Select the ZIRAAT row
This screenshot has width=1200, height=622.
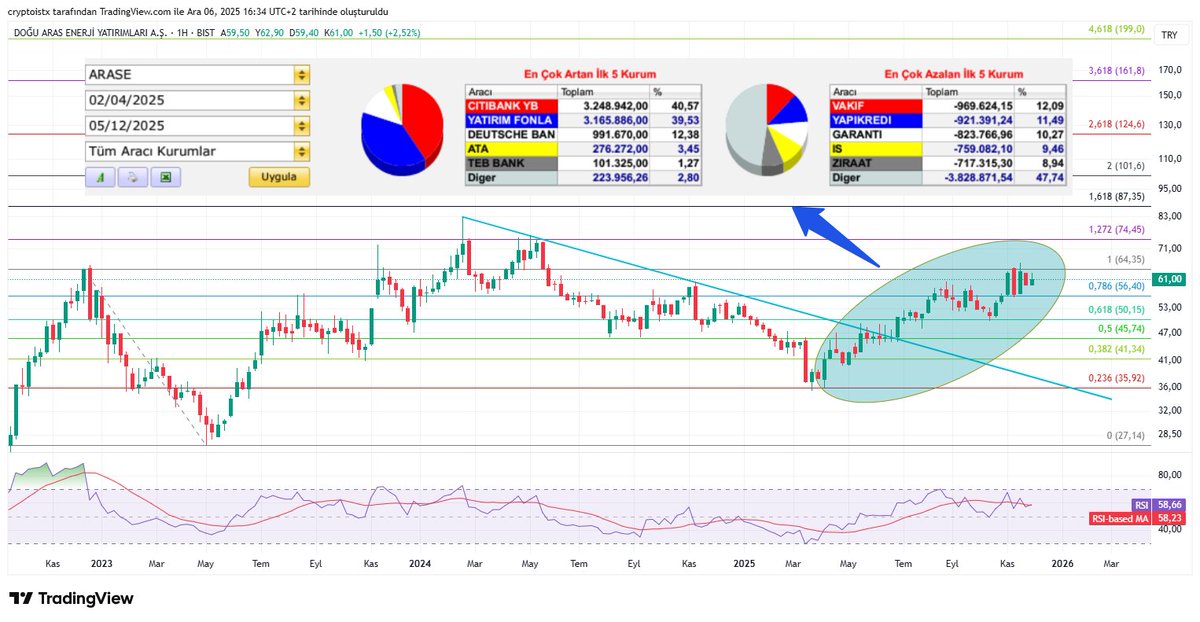coord(947,163)
